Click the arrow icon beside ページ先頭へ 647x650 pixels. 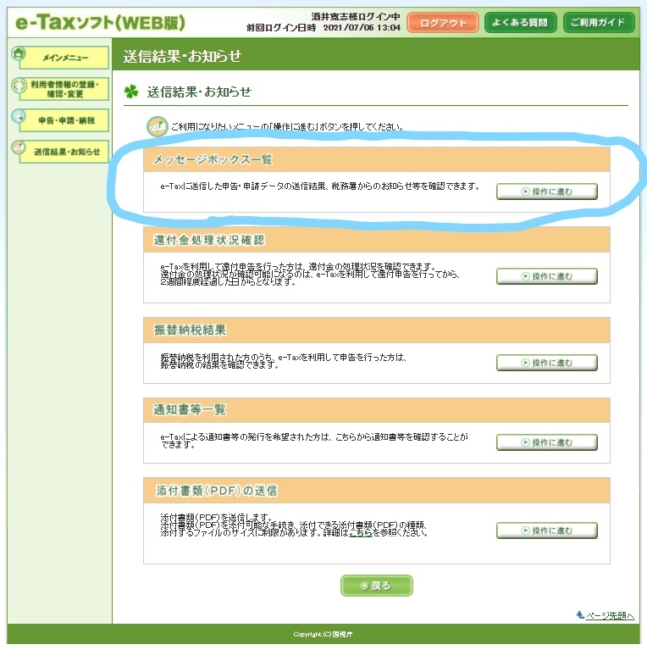580,615
